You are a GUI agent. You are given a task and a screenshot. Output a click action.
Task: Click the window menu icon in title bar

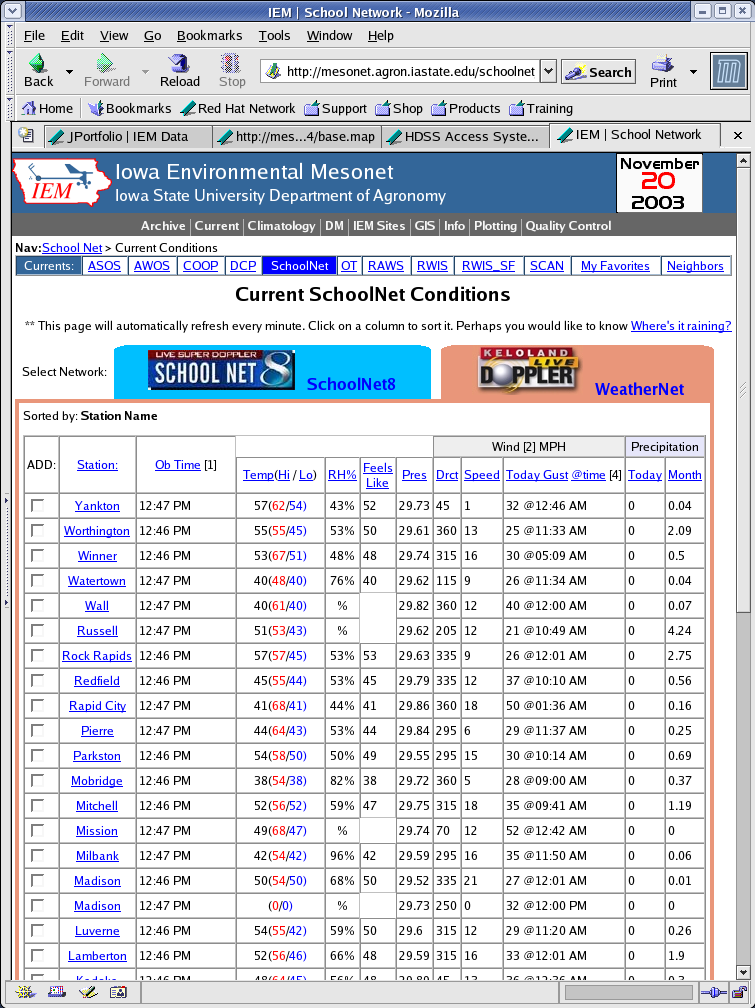[x=12, y=11]
